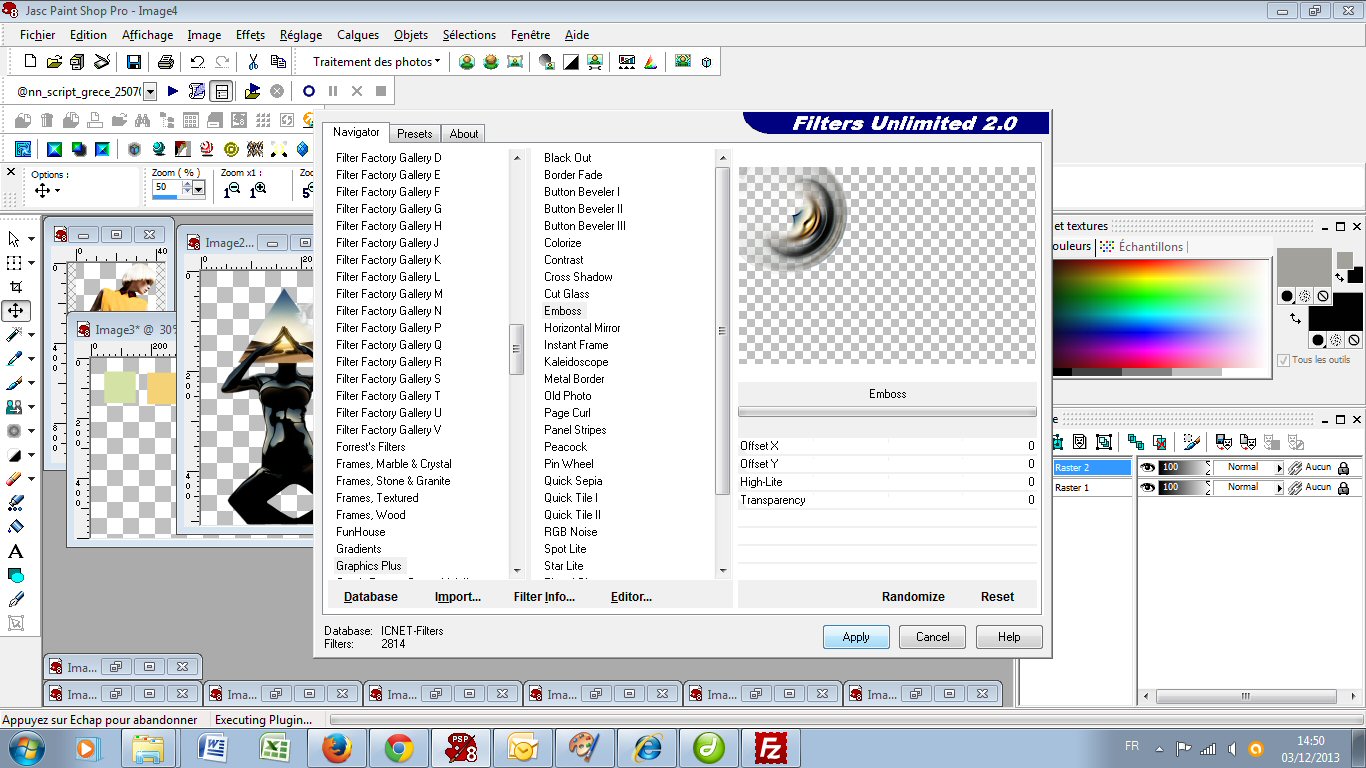
Task: Select 'Kaleidoscope' in the filter list
Action: (576, 362)
